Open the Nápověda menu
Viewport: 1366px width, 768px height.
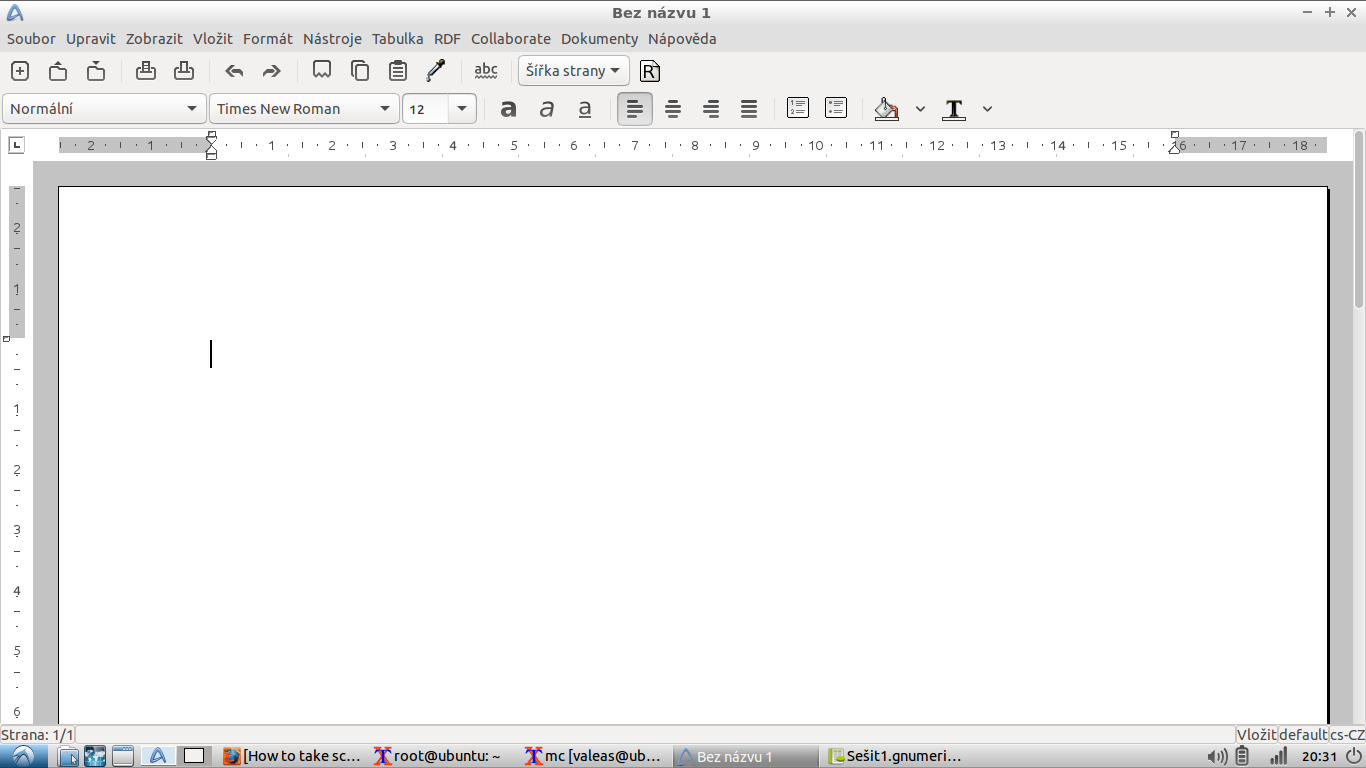(682, 39)
